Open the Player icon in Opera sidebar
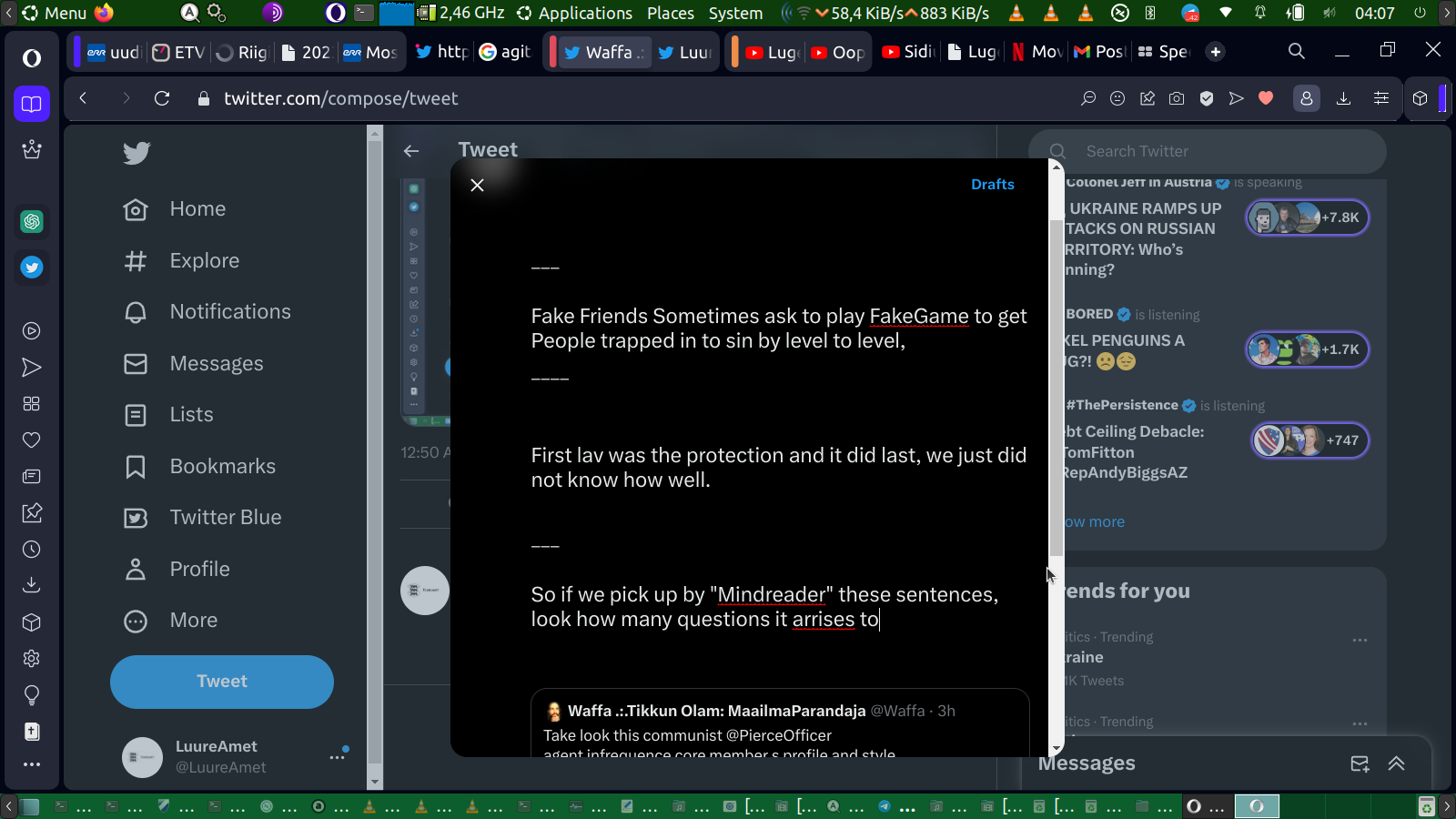Viewport: 1456px width, 819px height. pyautogui.click(x=32, y=331)
